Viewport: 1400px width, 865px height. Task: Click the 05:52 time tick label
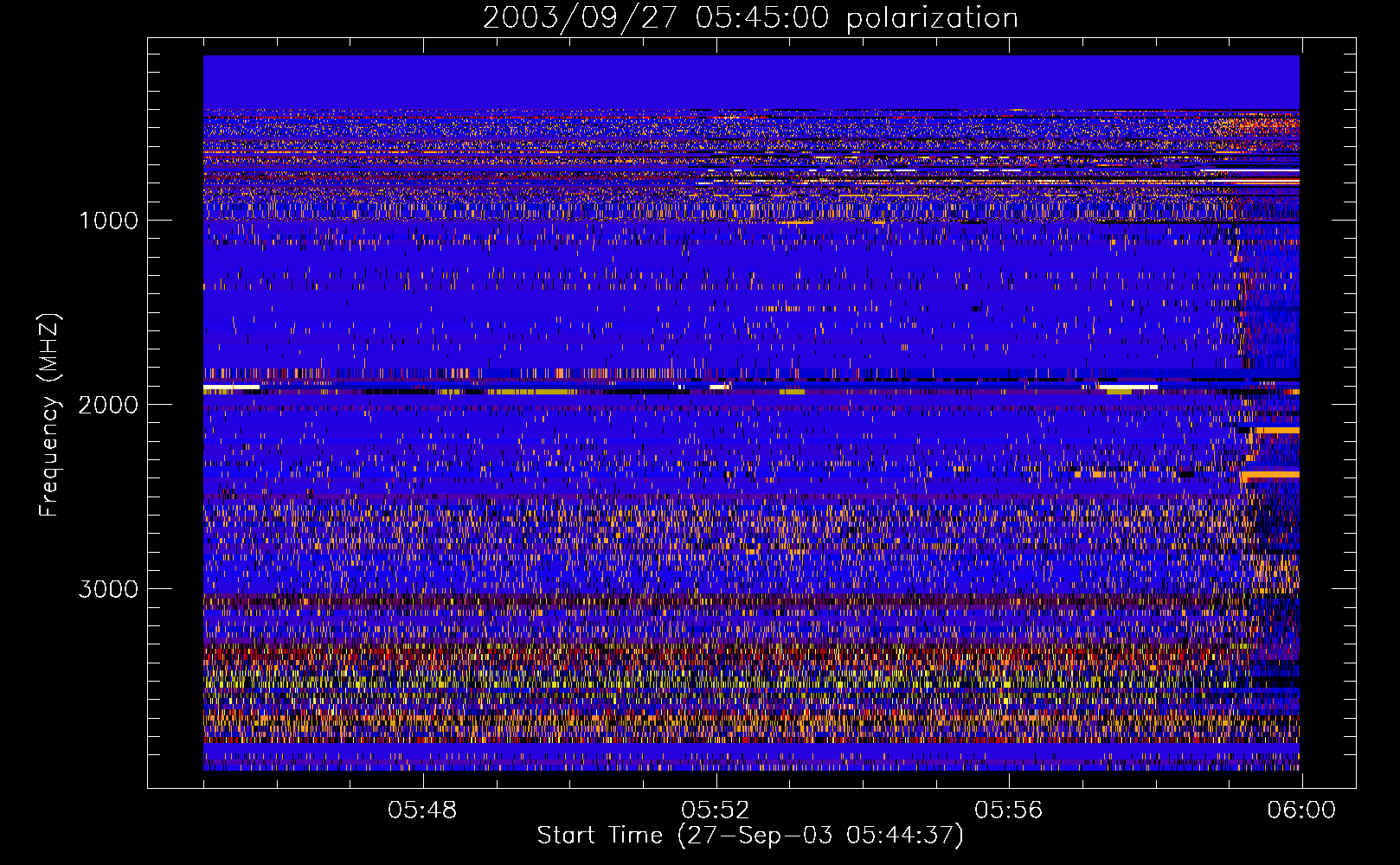716,811
